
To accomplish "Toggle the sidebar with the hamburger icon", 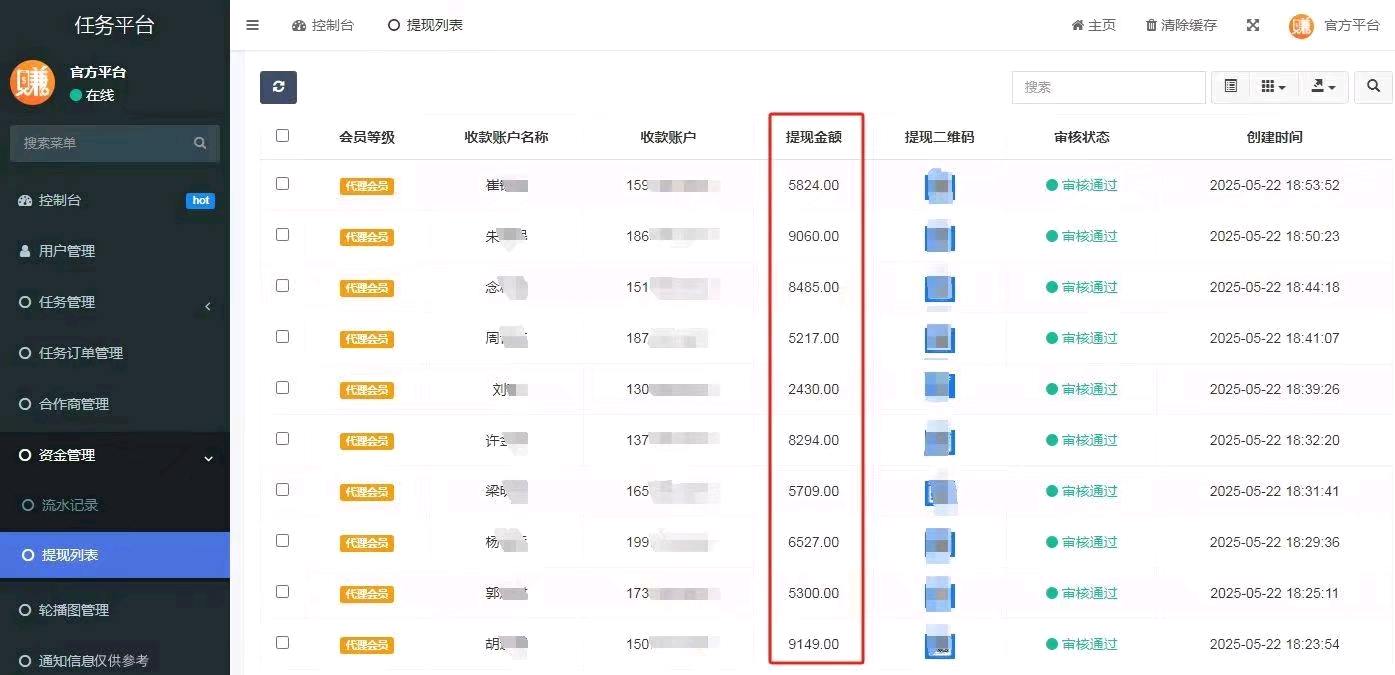I will pyautogui.click(x=252, y=25).
